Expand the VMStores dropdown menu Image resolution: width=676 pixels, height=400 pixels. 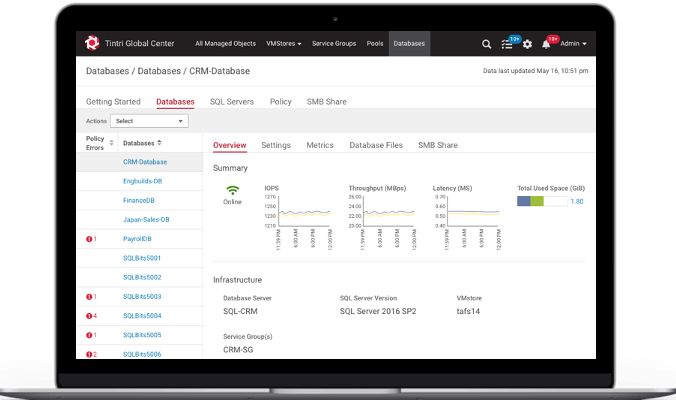[x=284, y=44]
